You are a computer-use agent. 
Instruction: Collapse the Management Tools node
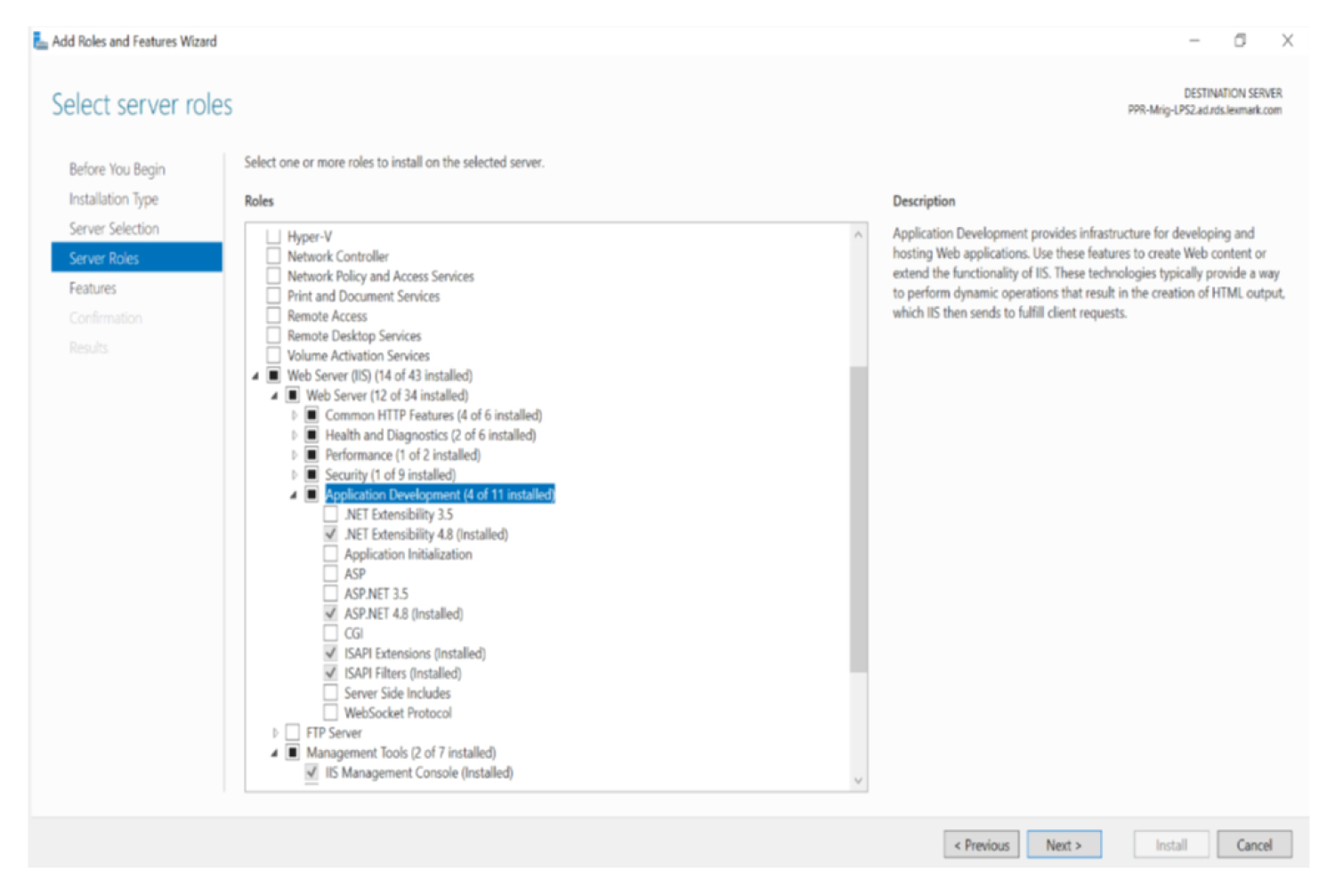point(274,754)
